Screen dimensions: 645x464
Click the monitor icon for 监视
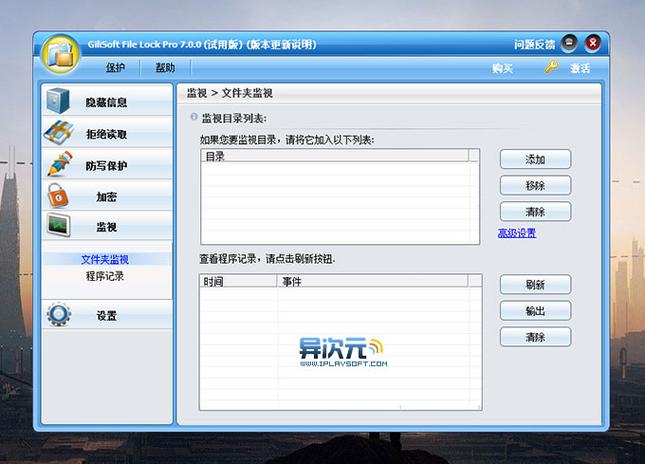coord(58,225)
